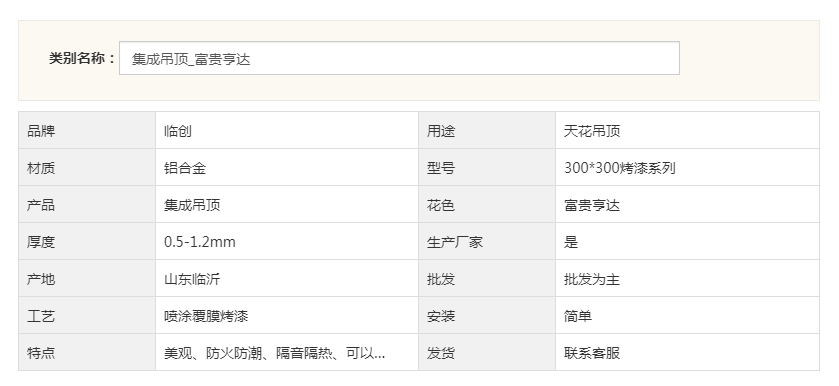The image size is (839, 386).
Task: Click the 特点 label cell
Action: coord(87,352)
